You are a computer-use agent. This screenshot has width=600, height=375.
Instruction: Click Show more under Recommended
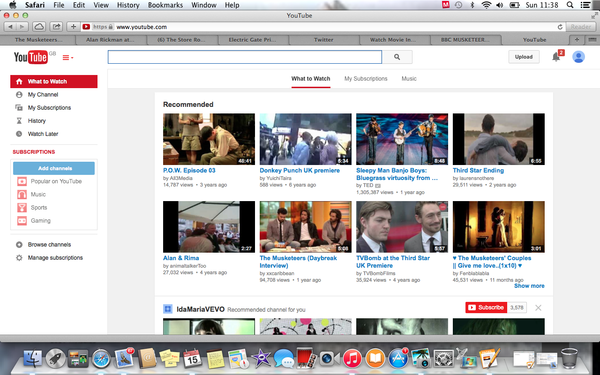(x=529, y=286)
